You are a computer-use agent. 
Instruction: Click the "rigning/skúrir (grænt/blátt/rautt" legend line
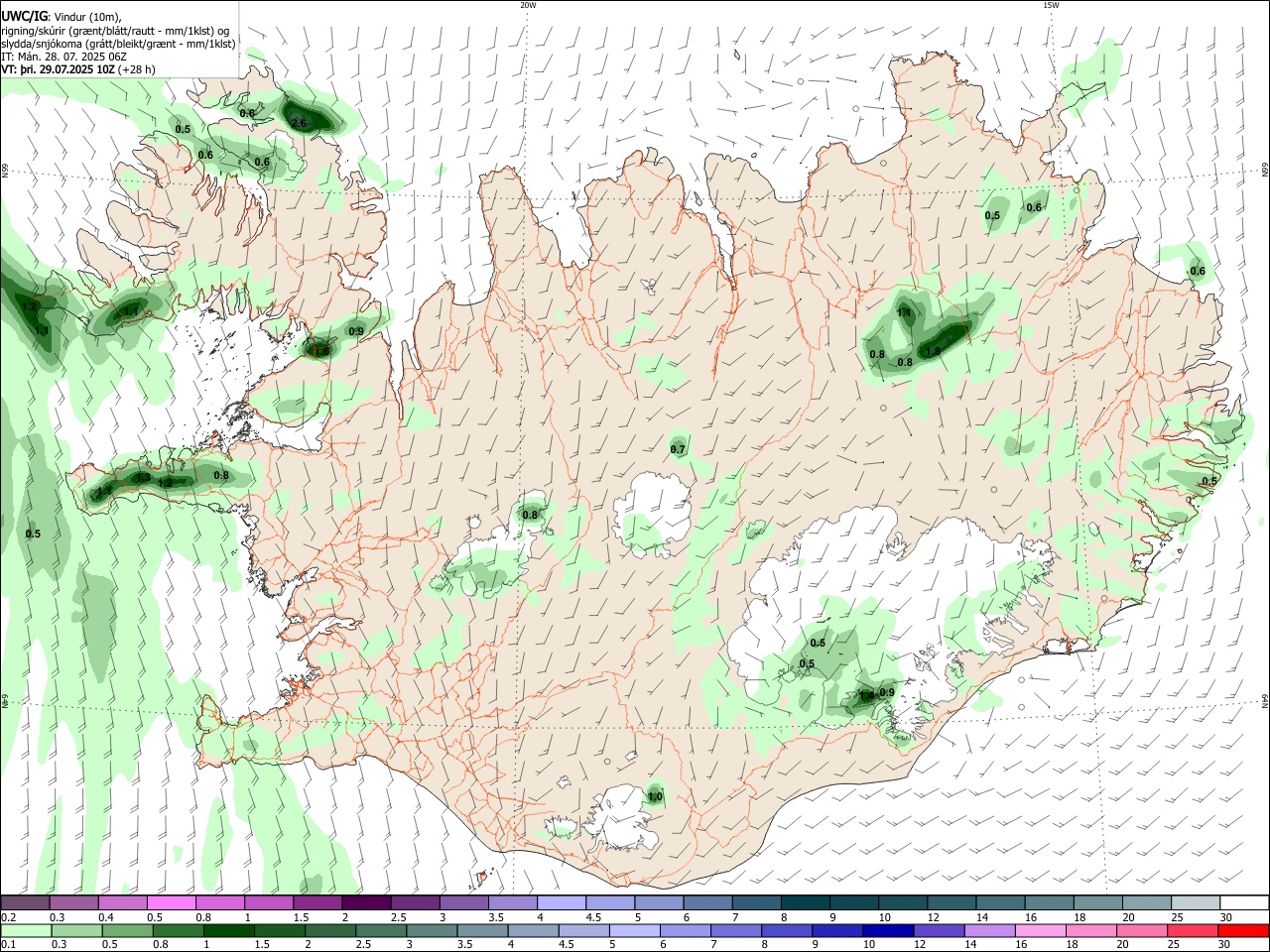[117, 31]
